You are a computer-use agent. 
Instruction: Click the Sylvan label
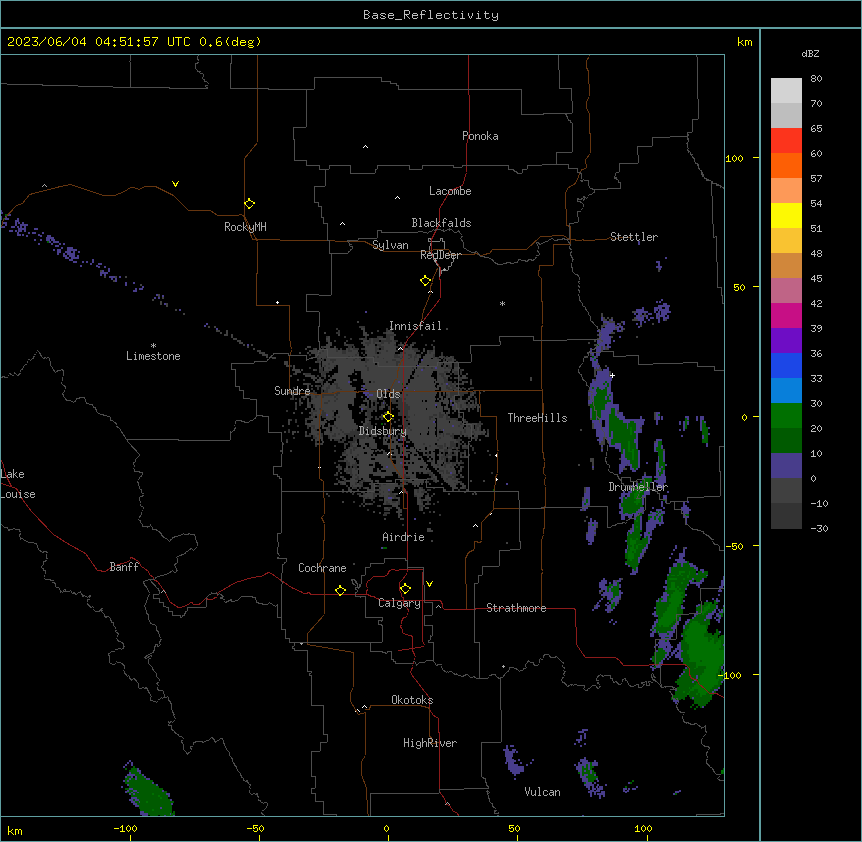point(390,245)
